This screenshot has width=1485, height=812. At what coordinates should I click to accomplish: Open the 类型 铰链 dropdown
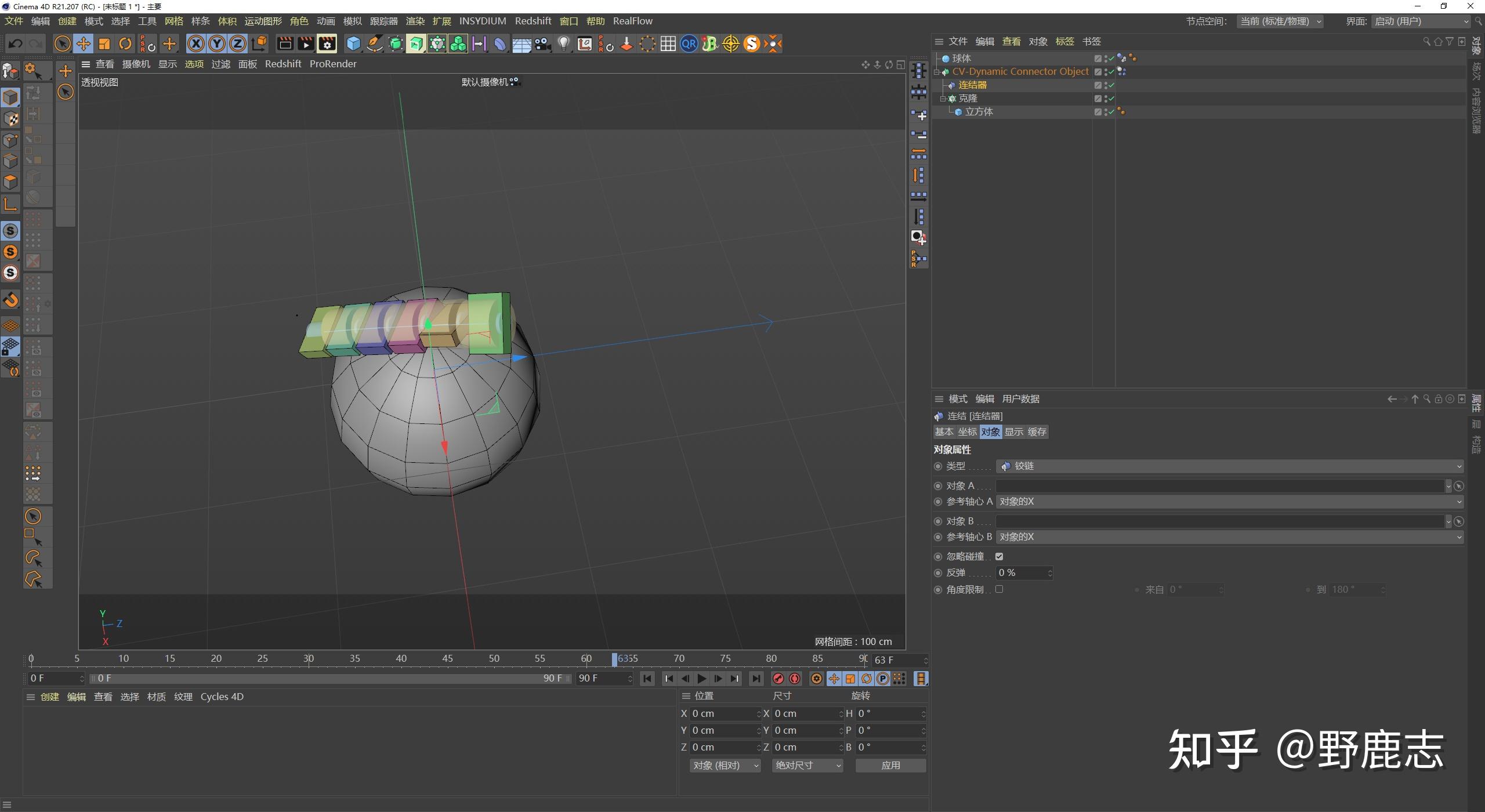point(1229,466)
